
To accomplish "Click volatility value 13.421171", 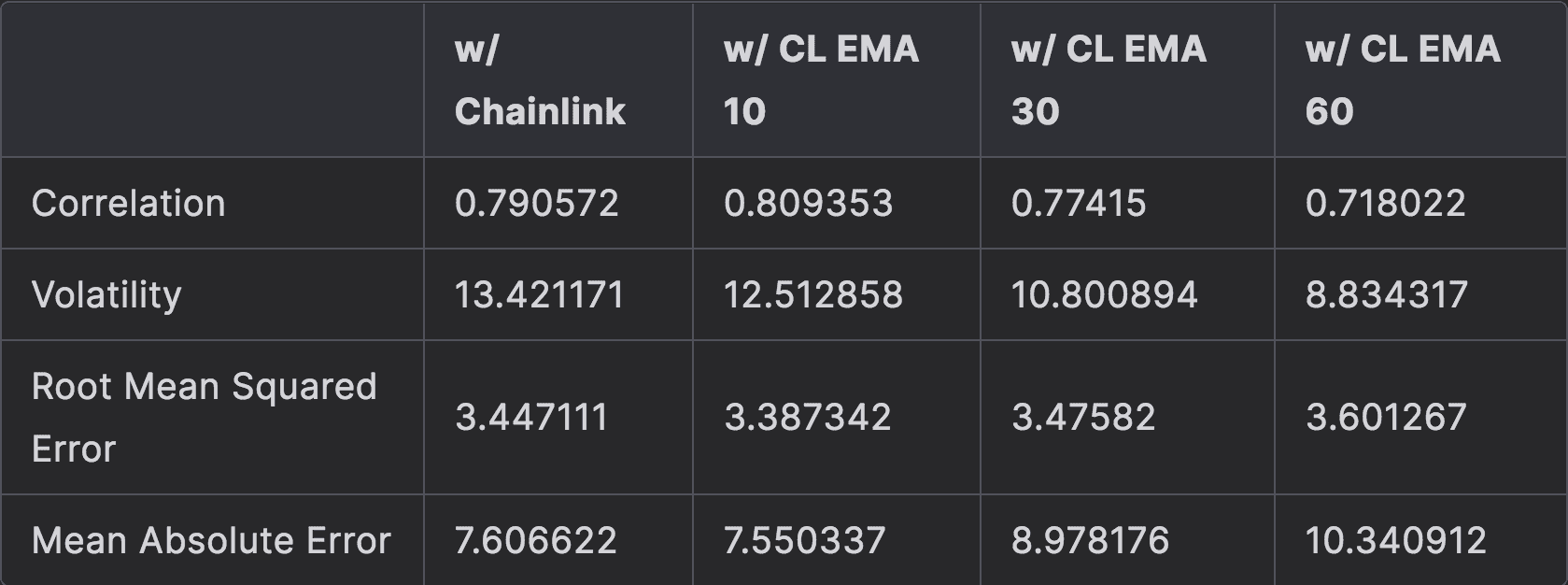I will pos(539,295).
